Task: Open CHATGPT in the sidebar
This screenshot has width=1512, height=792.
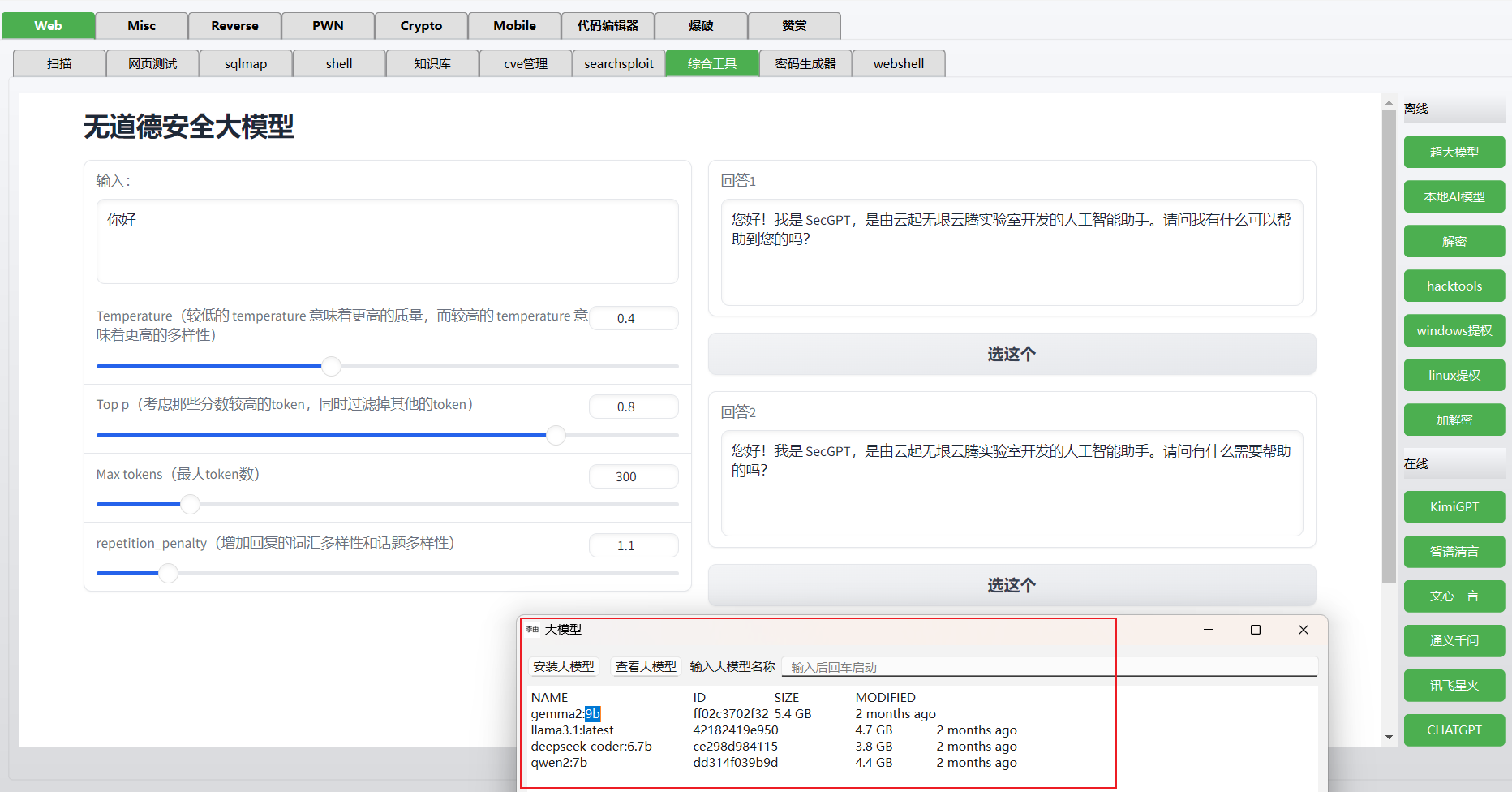Action: (x=1454, y=730)
